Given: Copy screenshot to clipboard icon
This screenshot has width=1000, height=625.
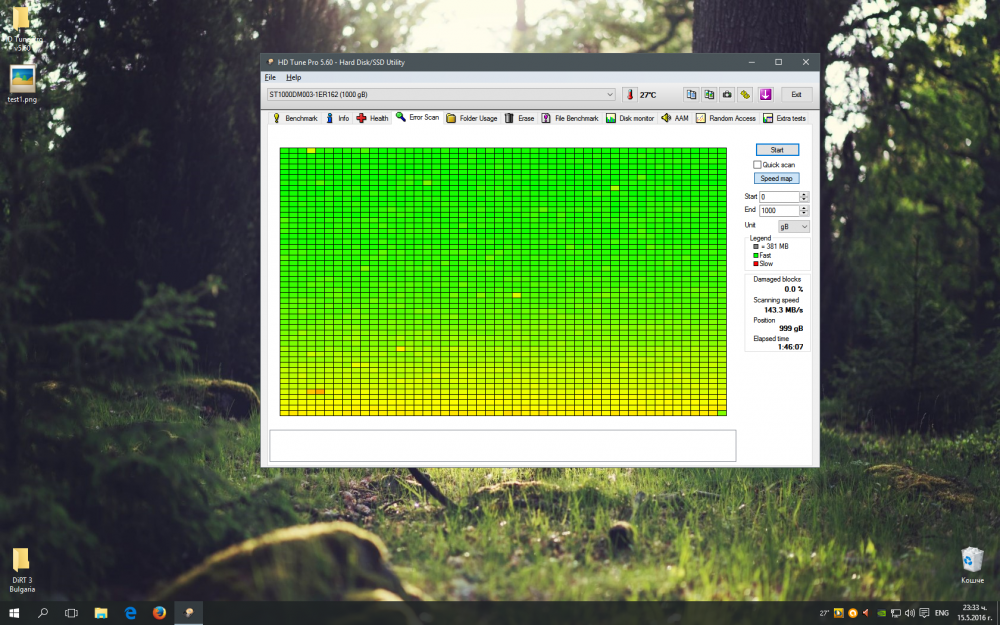Looking at the screenshot, I should (709, 94).
